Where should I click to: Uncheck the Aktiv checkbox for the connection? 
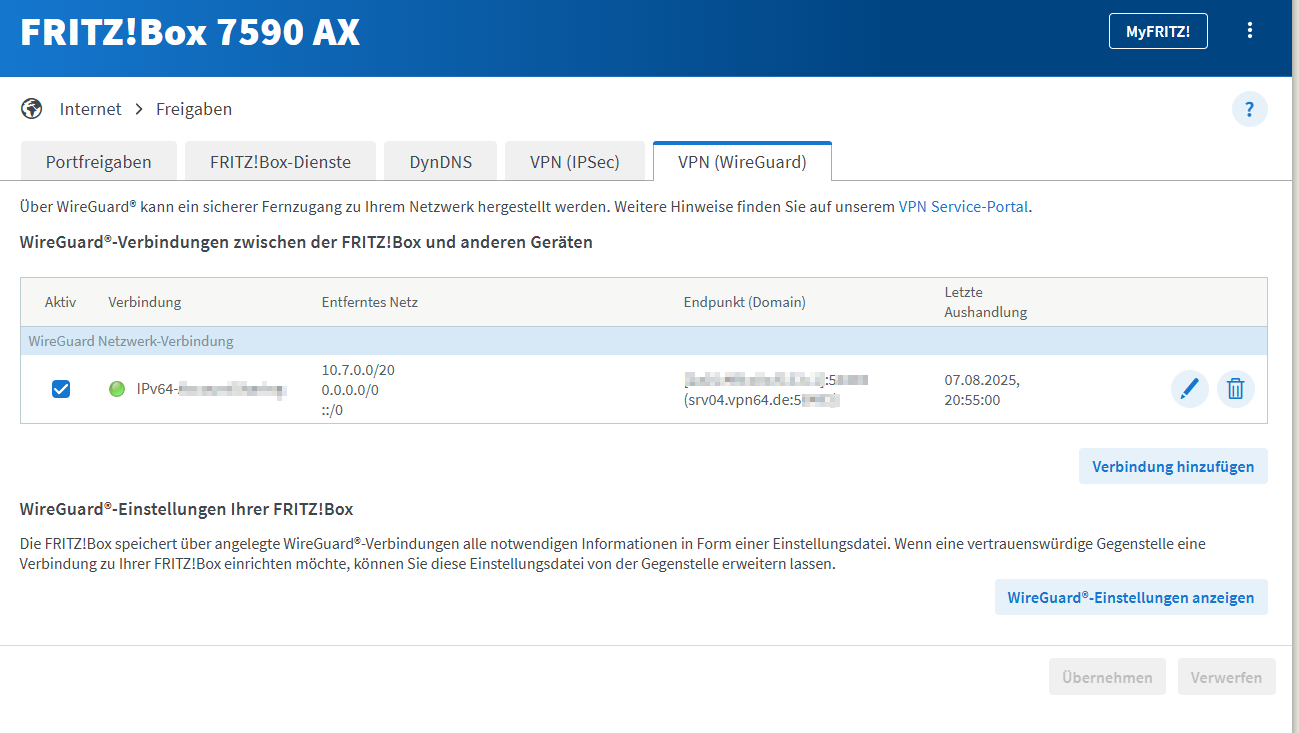[61, 389]
